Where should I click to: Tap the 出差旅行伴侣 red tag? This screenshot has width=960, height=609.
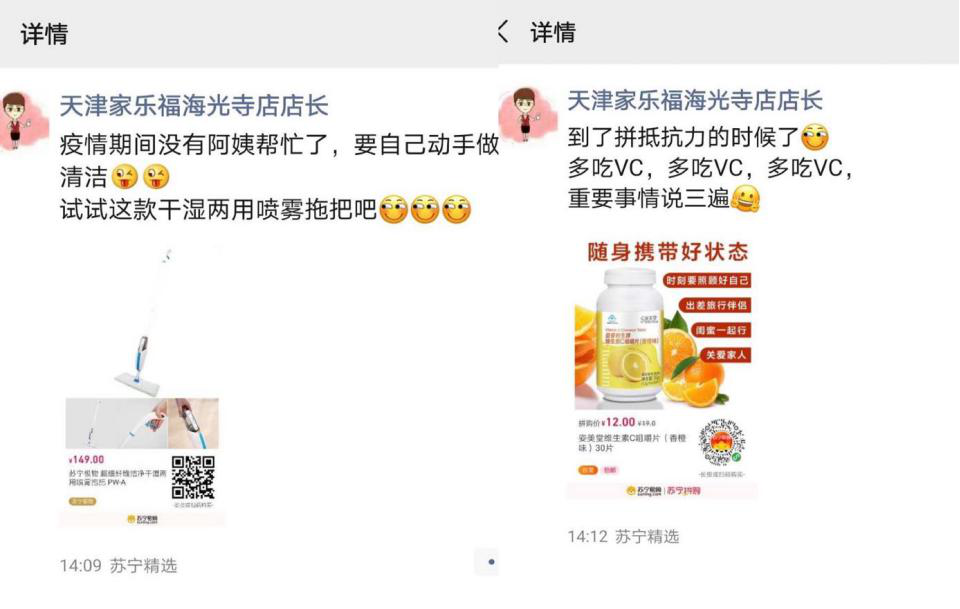coord(715,305)
